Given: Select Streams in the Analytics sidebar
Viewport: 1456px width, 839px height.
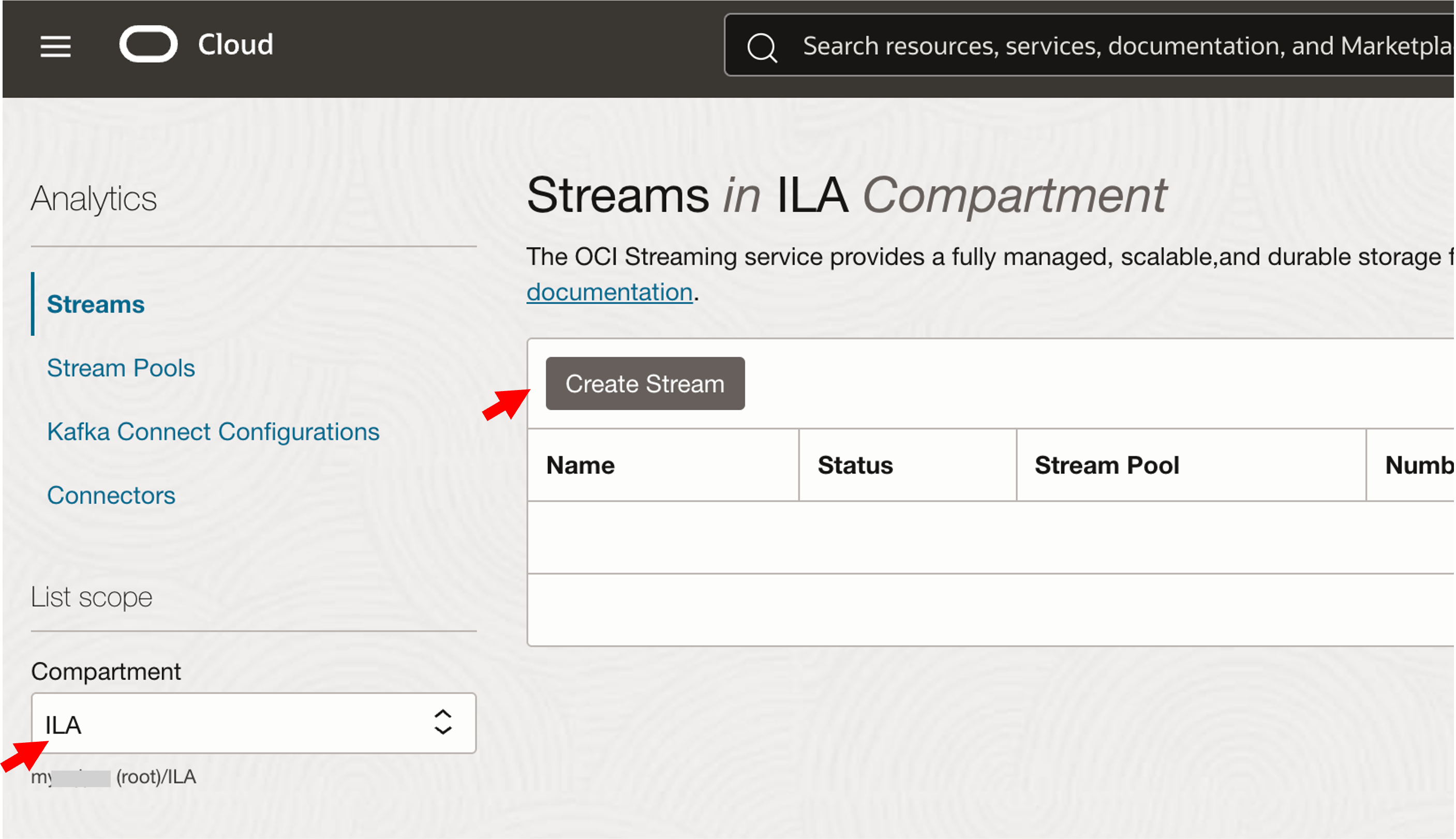Looking at the screenshot, I should point(96,304).
